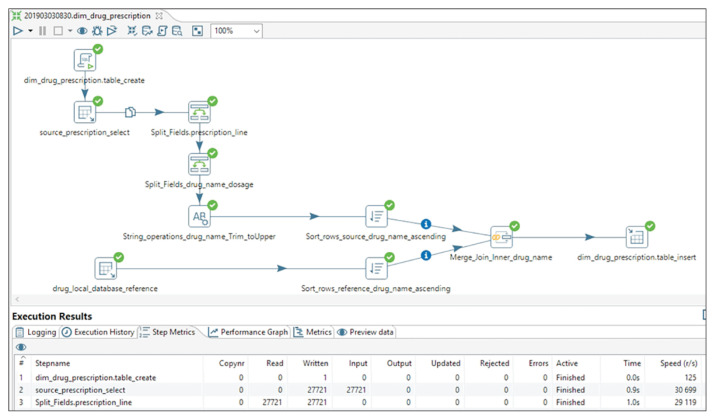
Task: Click the Speed (r/s) column header
Action: pyautogui.click(x=678, y=363)
